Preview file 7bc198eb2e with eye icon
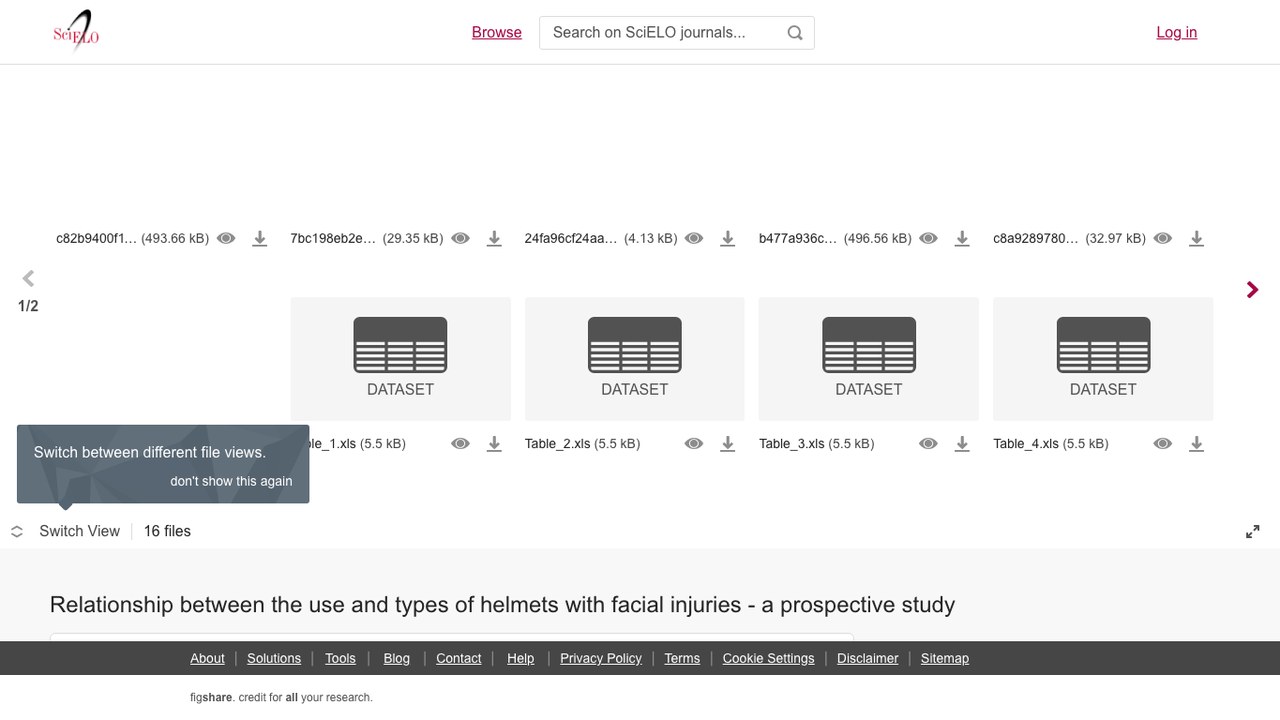 (x=461, y=239)
